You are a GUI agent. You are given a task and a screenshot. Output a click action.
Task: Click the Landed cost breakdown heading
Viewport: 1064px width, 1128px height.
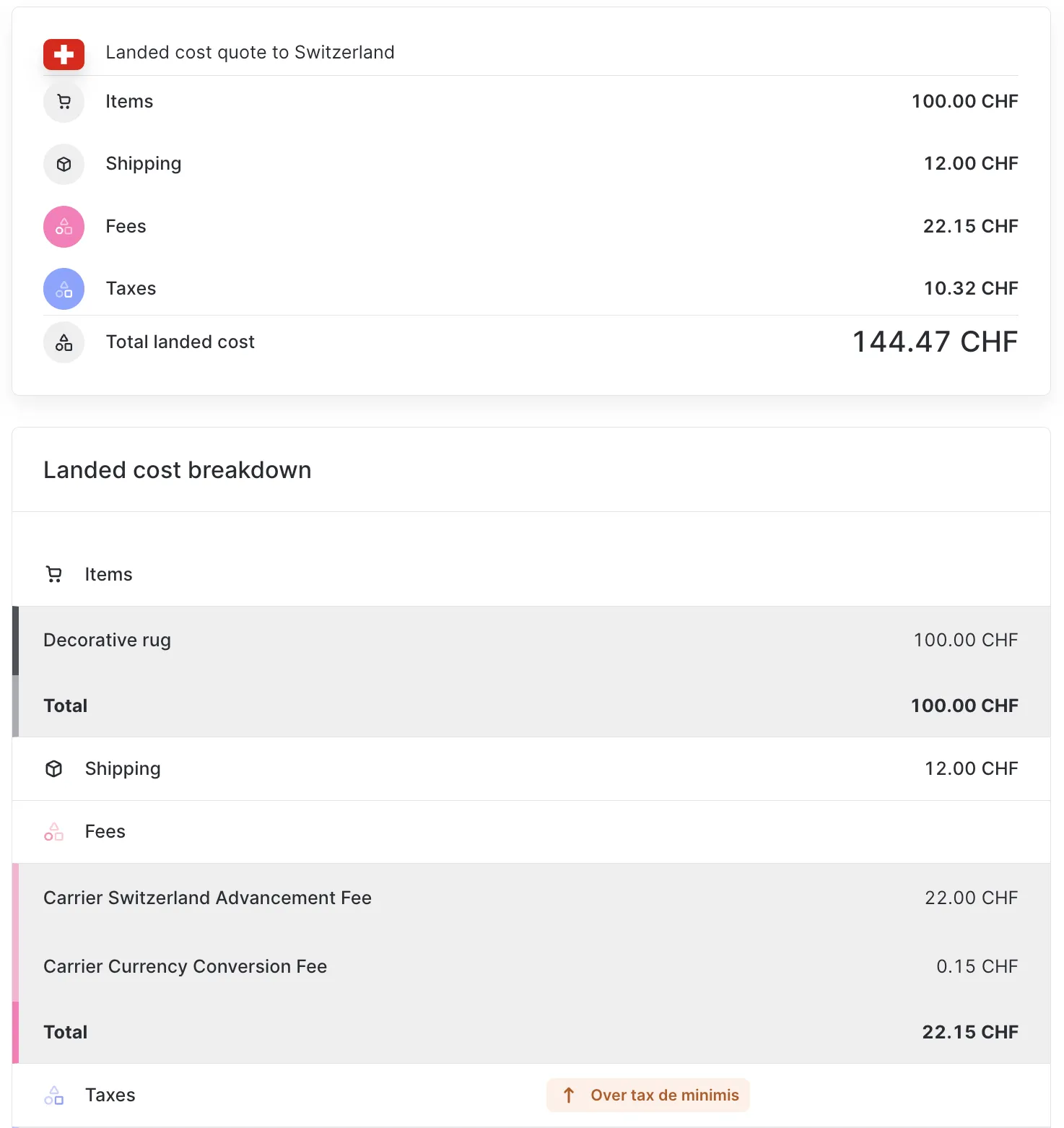tap(178, 470)
